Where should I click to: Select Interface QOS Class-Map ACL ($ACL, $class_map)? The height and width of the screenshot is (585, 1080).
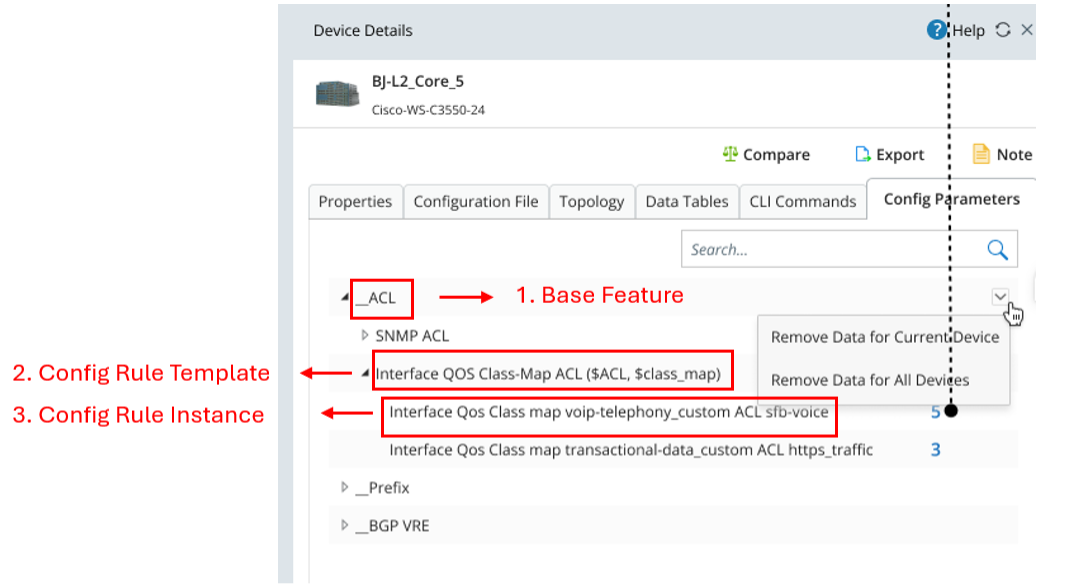pyautogui.click(x=548, y=373)
